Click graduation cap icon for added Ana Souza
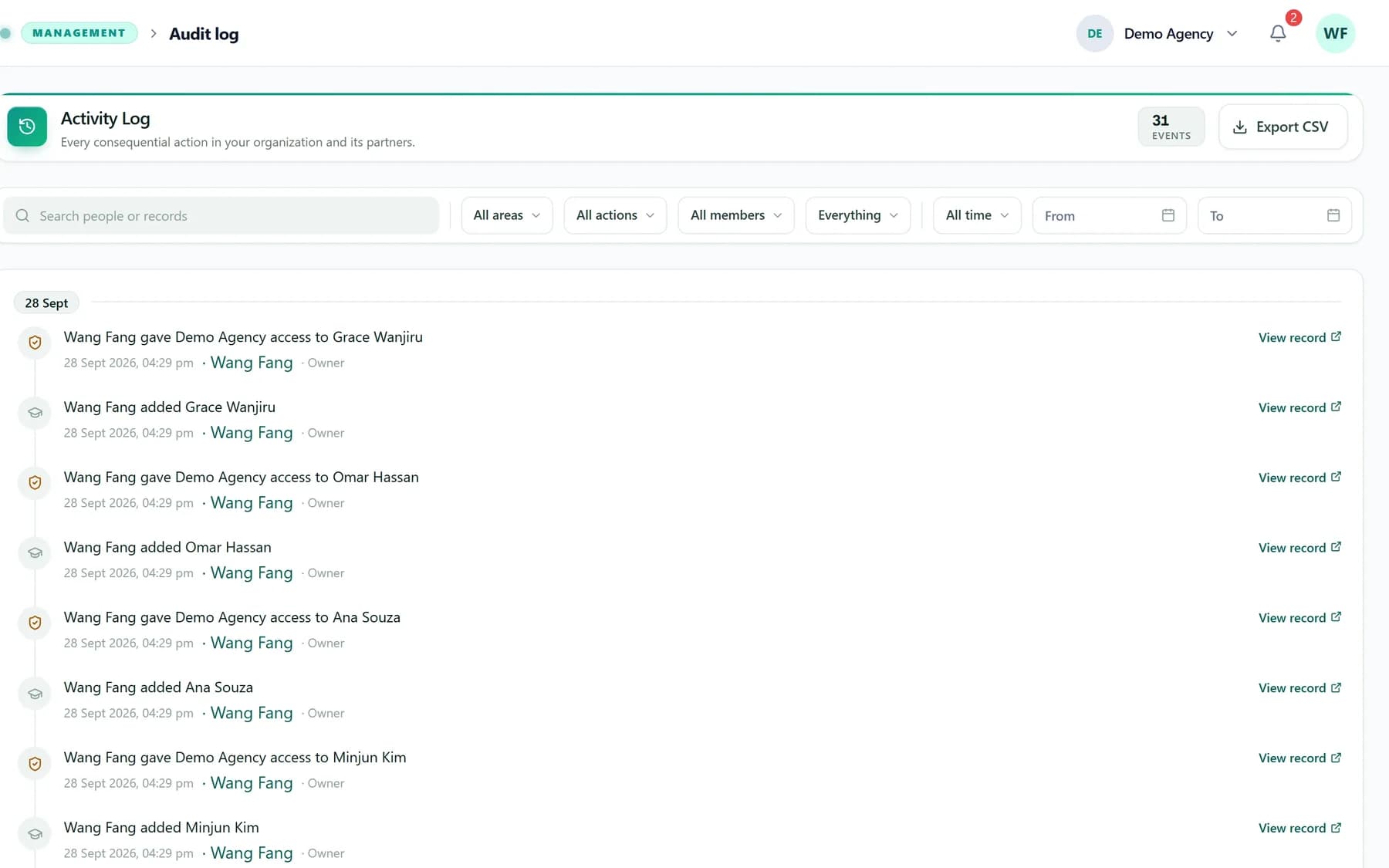The height and width of the screenshot is (868, 1389). [35, 694]
